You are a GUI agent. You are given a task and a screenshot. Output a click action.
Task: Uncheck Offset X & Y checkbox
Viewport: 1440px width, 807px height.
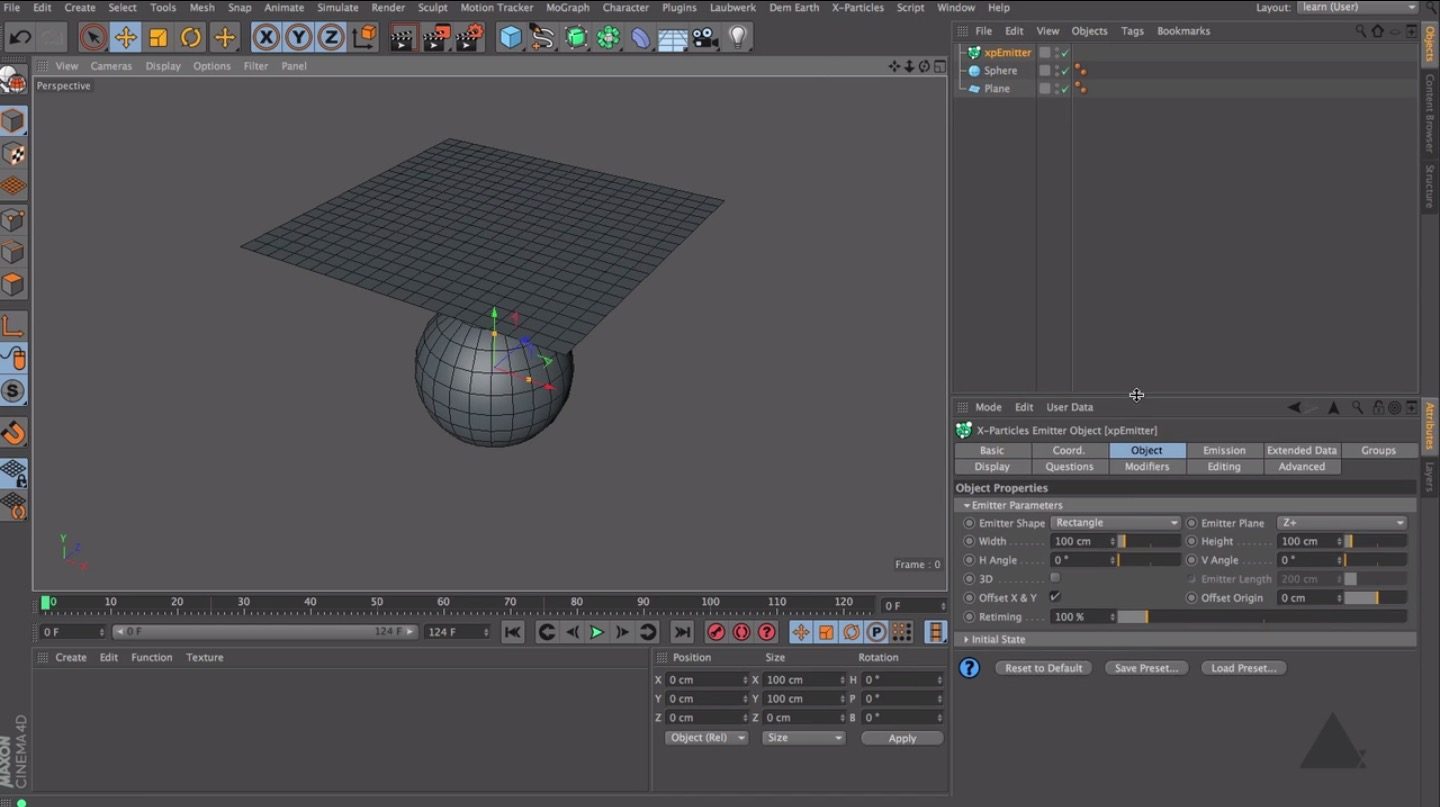pyautogui.click(x=1055, y=597)
